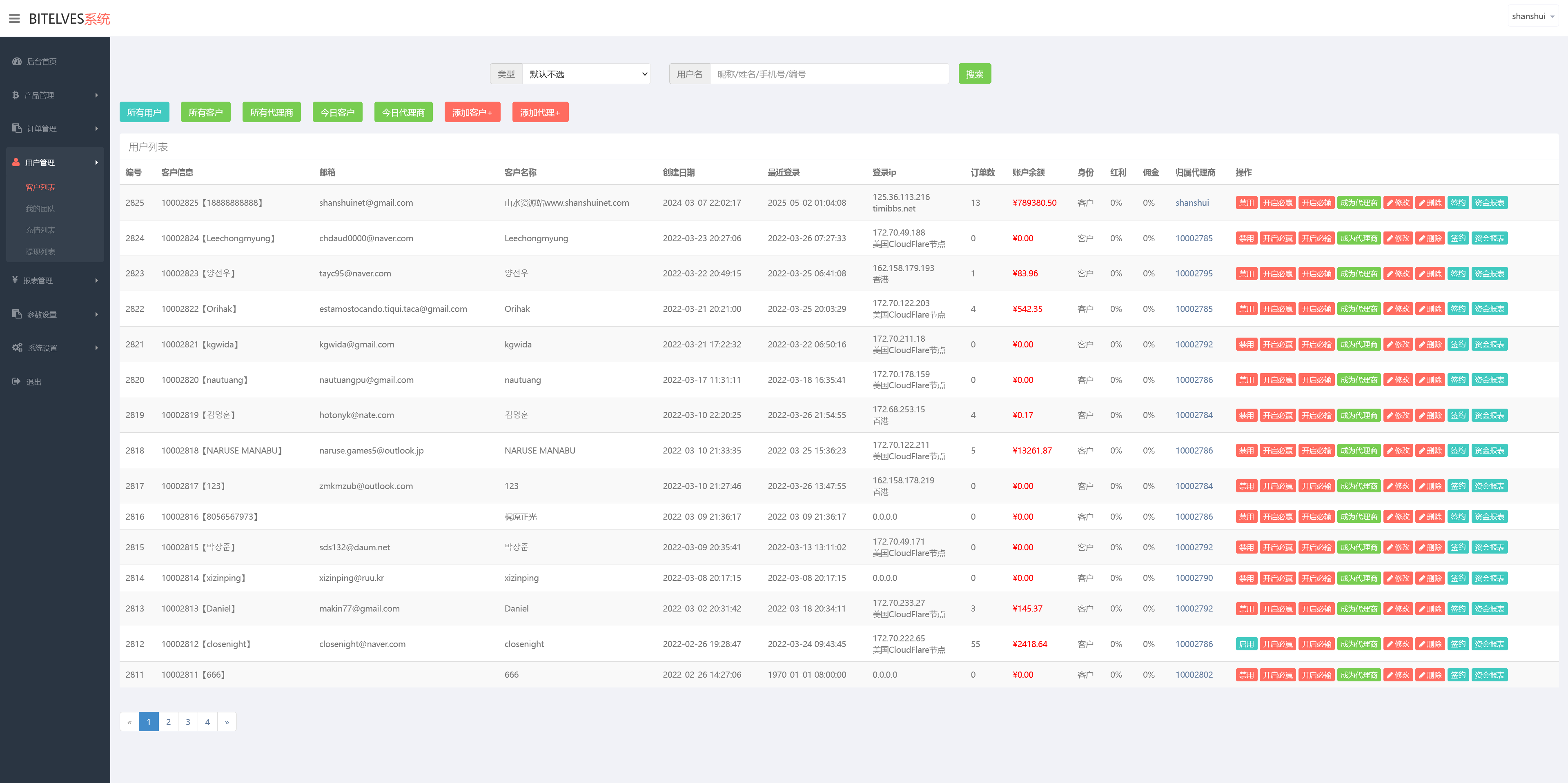Click the bitcoin icon beside 产品管理
Viewport: 1568px width, 783px height.
tap(15, 95)
